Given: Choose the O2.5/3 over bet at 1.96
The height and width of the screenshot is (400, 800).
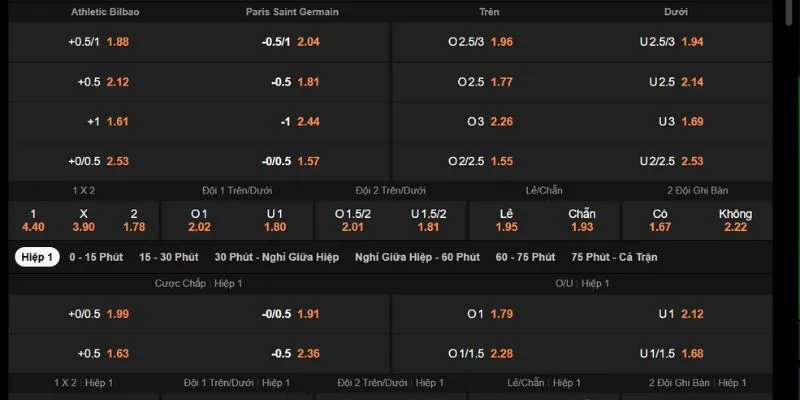Looking at the screenshot, I should 480,42.
